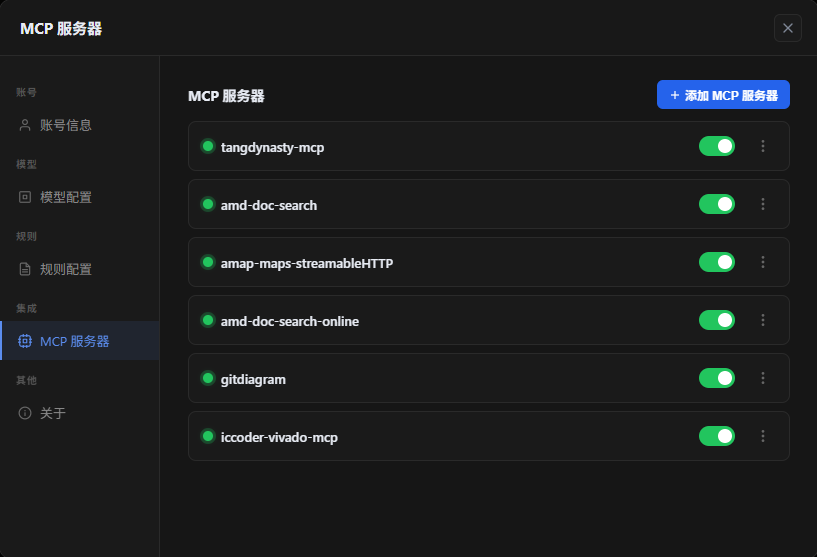The width and height of the screenshot is (817, 557).
Task: Open kebab menu for amap-maps-streamableHTTP
Action: pos(763,262)
